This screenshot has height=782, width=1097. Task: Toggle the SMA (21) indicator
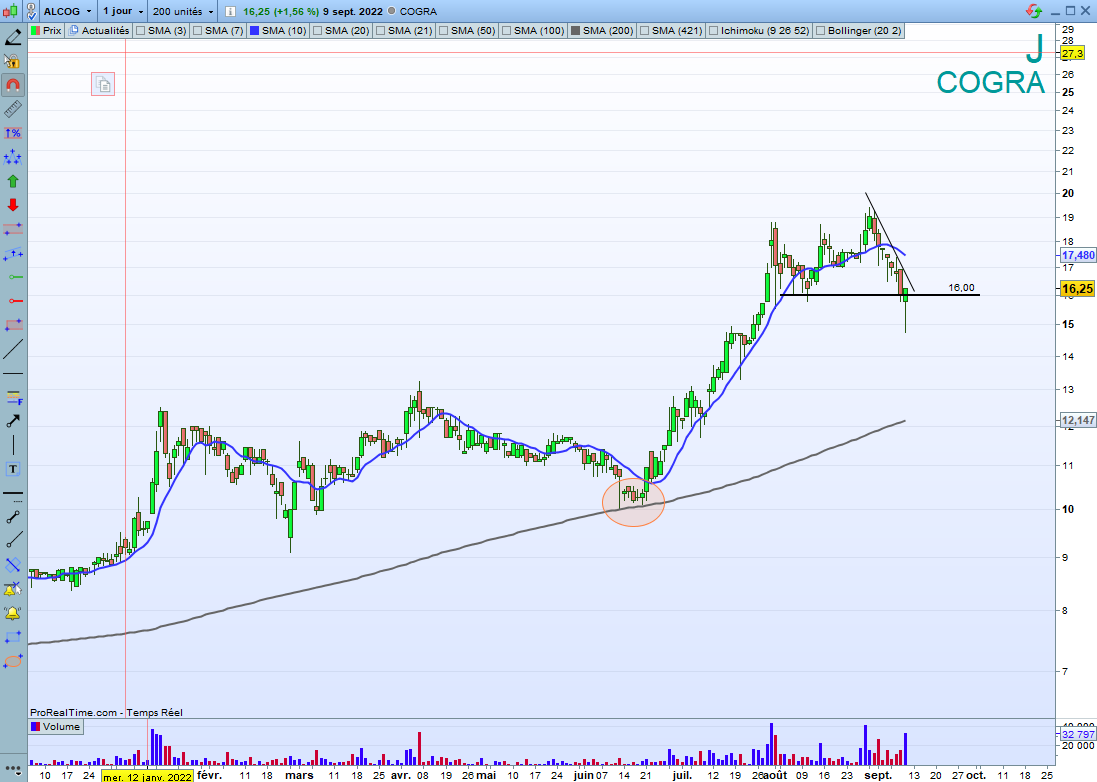point(404,31)
